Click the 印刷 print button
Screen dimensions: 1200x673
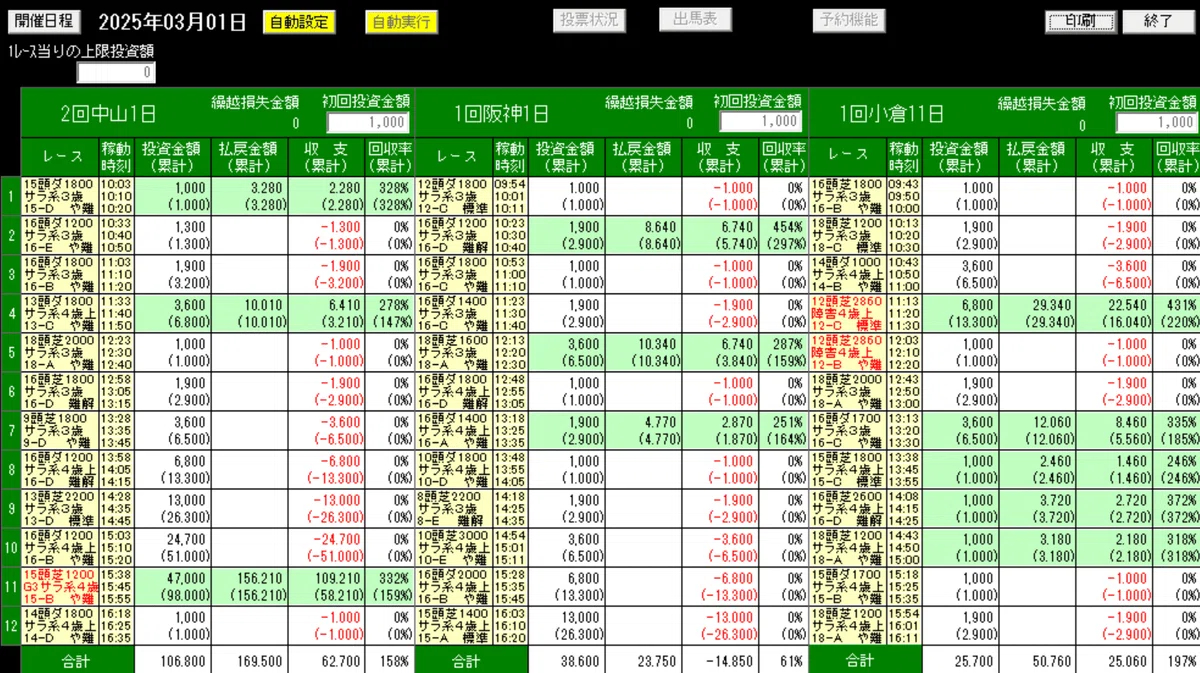[1080, 21]
